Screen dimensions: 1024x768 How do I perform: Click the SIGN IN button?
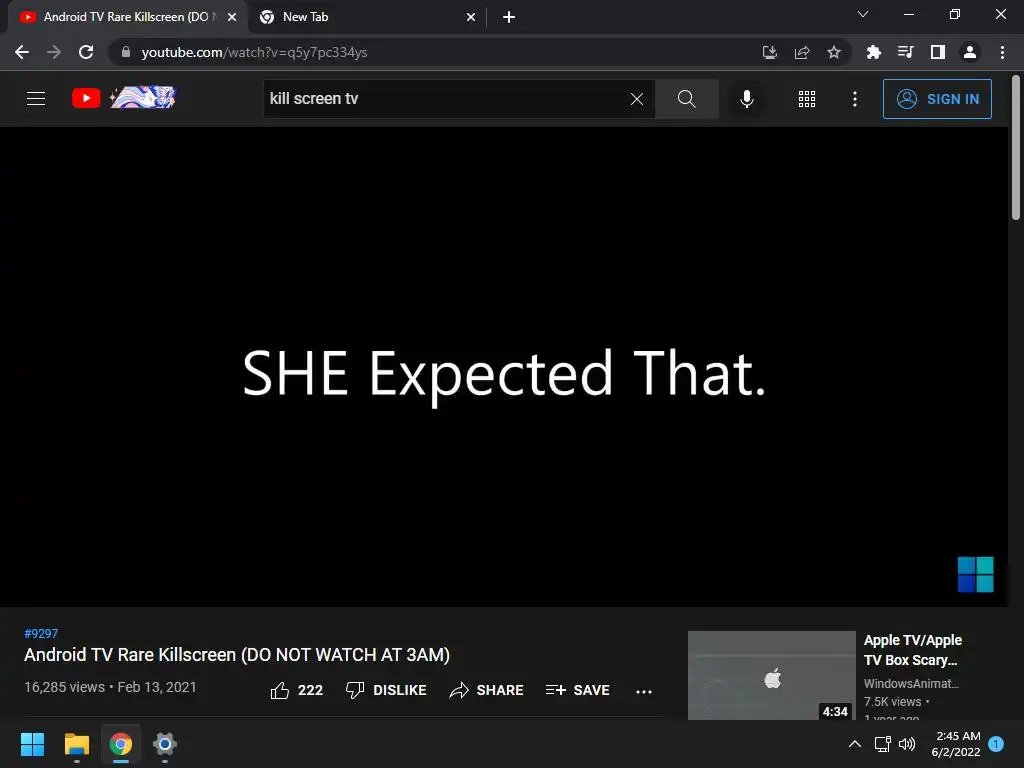[937, 99]
